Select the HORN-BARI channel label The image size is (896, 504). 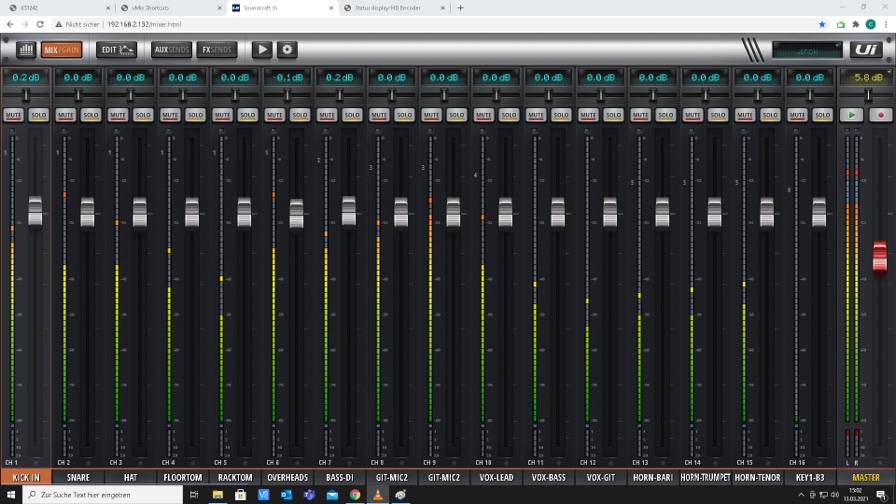coord(653,477)
